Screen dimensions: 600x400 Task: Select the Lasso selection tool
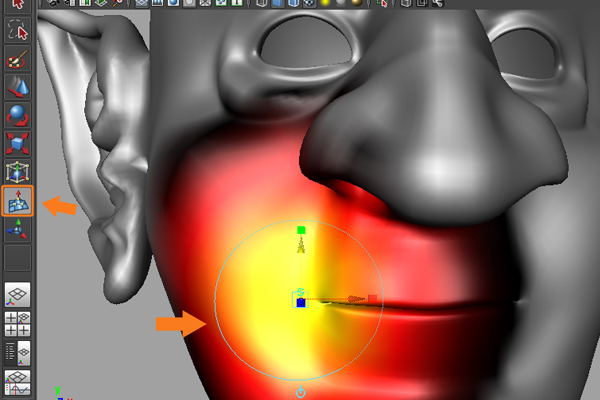18,30
